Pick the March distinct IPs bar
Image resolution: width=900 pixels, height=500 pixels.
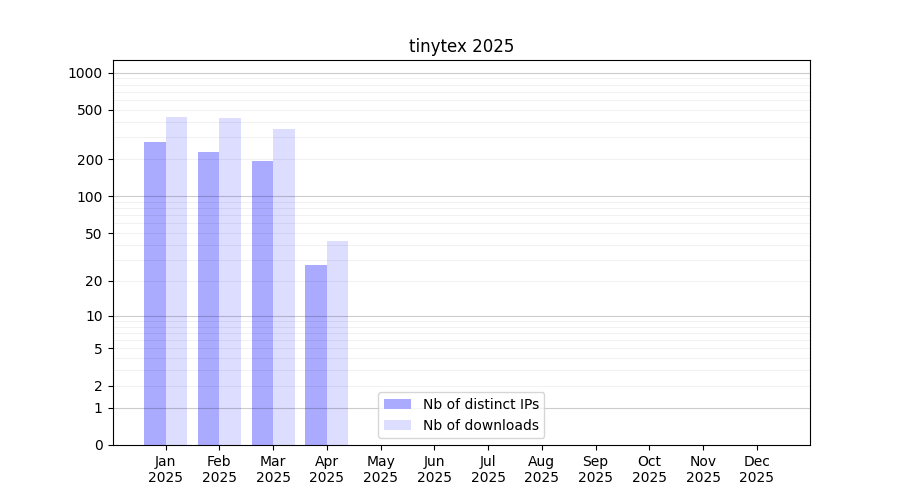point(262,303)
